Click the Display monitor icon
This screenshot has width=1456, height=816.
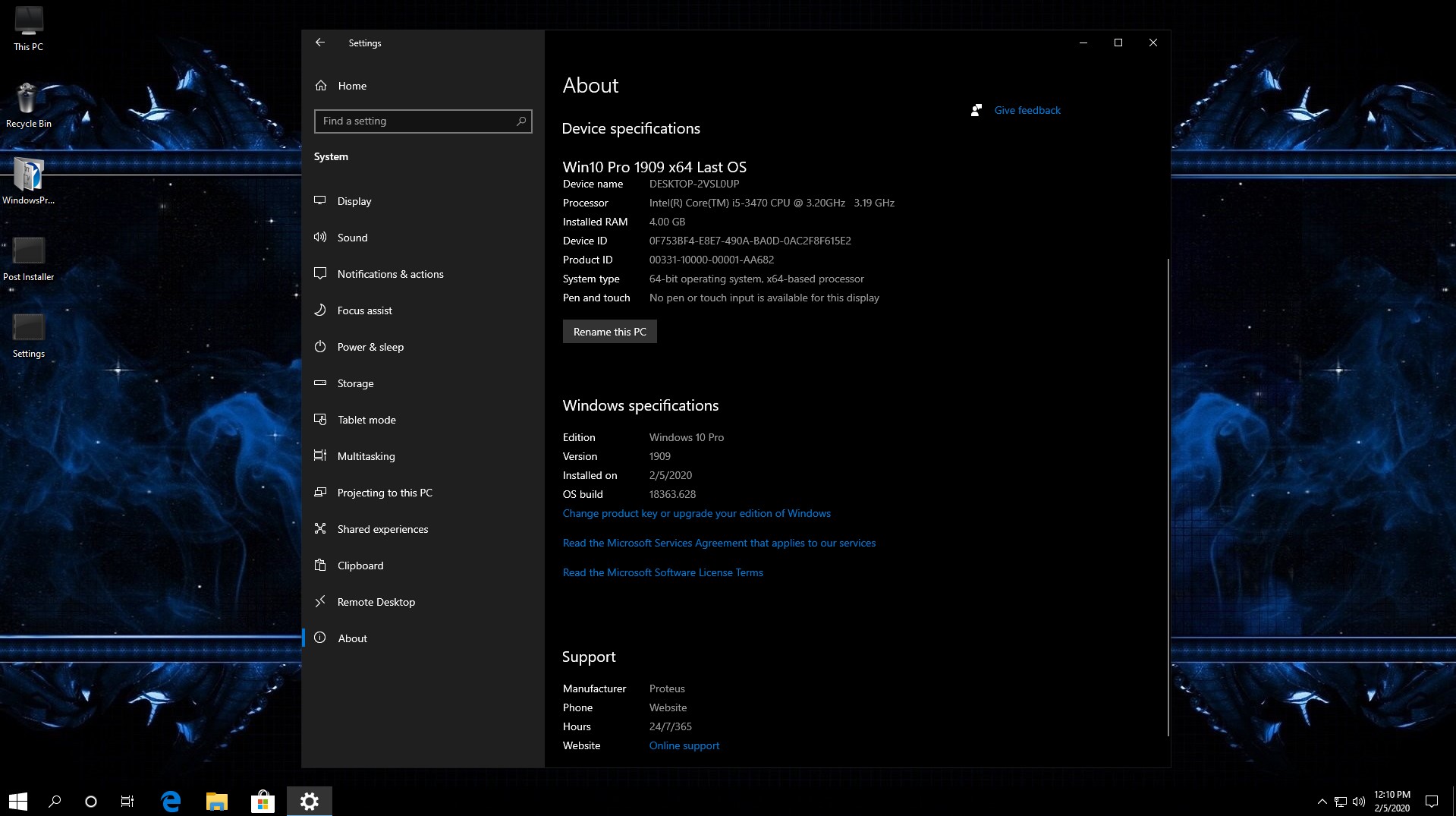pos(320,200)
